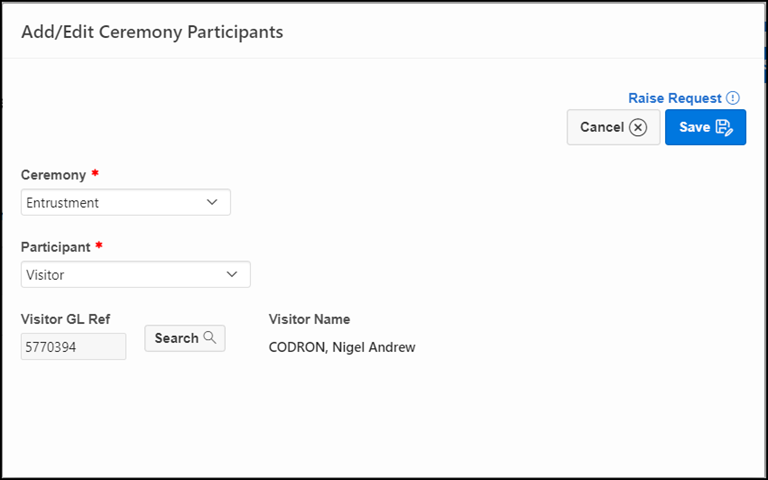Viewport: 768px width, 480px height.
Task: Click the Visitor Name label
Action: (x=309, y=319)
